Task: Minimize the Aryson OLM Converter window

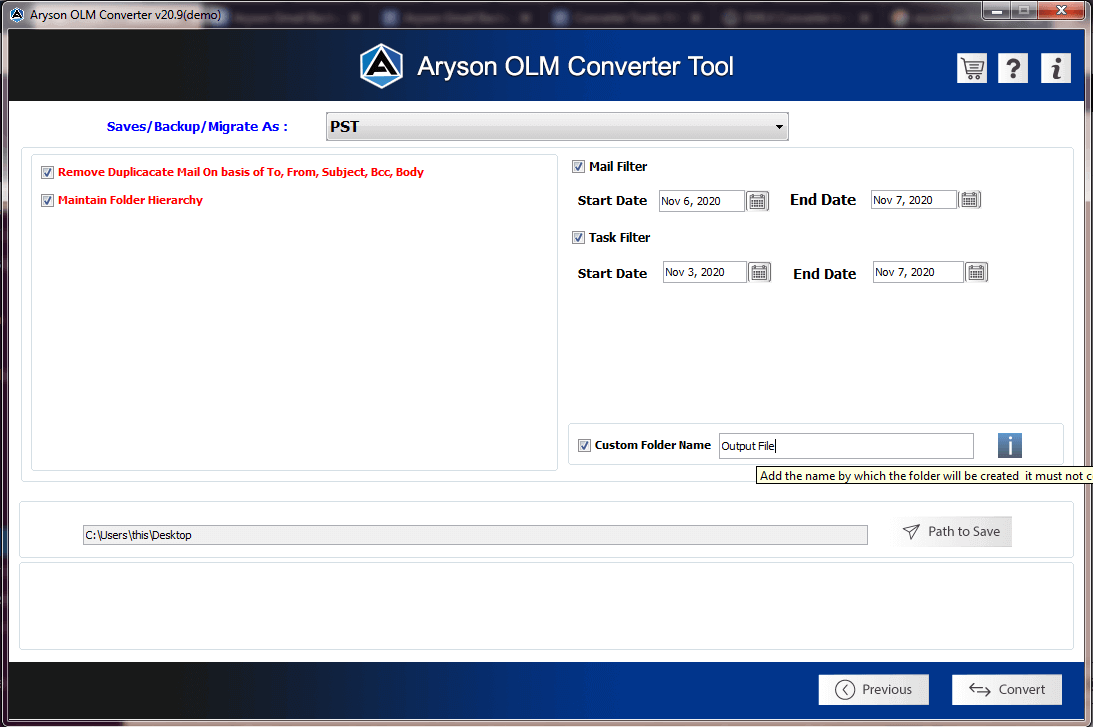Action: click(x=997, y=11)
